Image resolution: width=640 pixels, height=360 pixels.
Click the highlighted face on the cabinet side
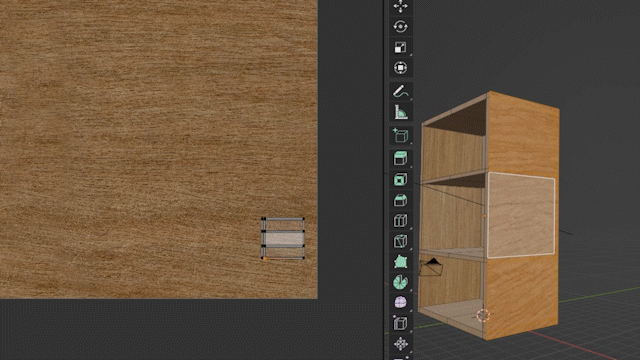coord(521,216)
